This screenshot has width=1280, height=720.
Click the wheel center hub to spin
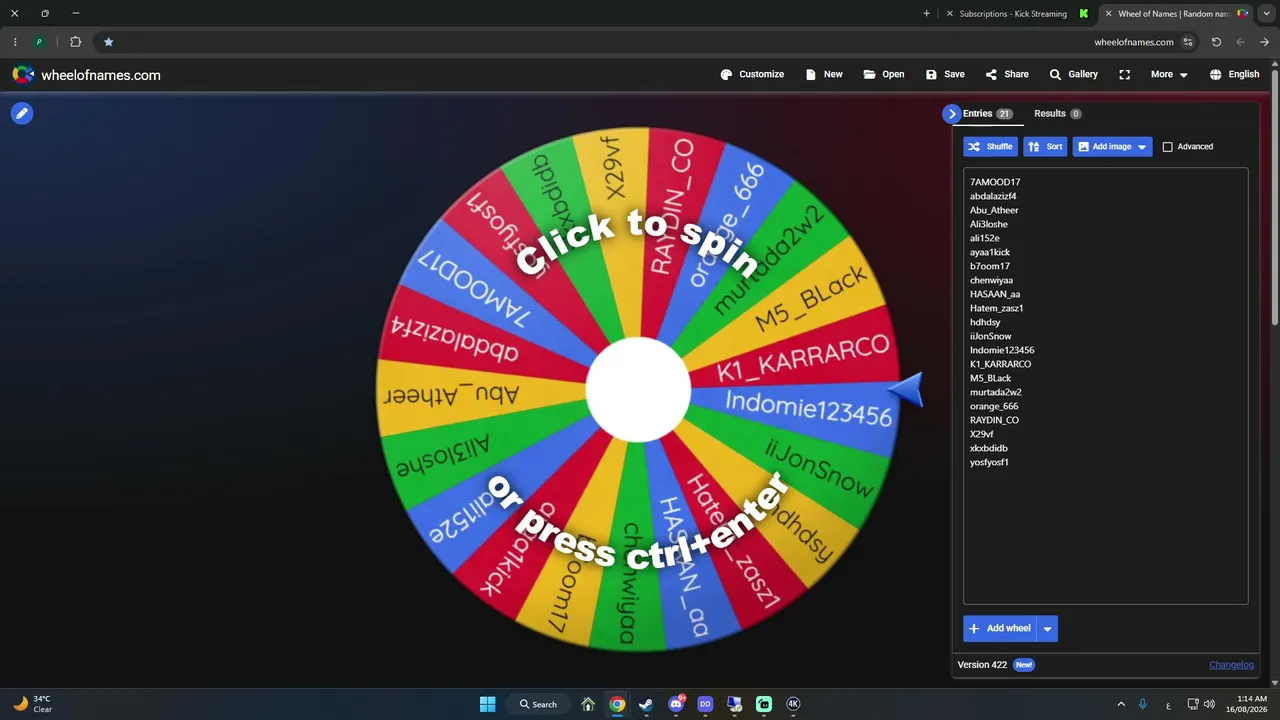pyautogui.click(x=638, y=390)
